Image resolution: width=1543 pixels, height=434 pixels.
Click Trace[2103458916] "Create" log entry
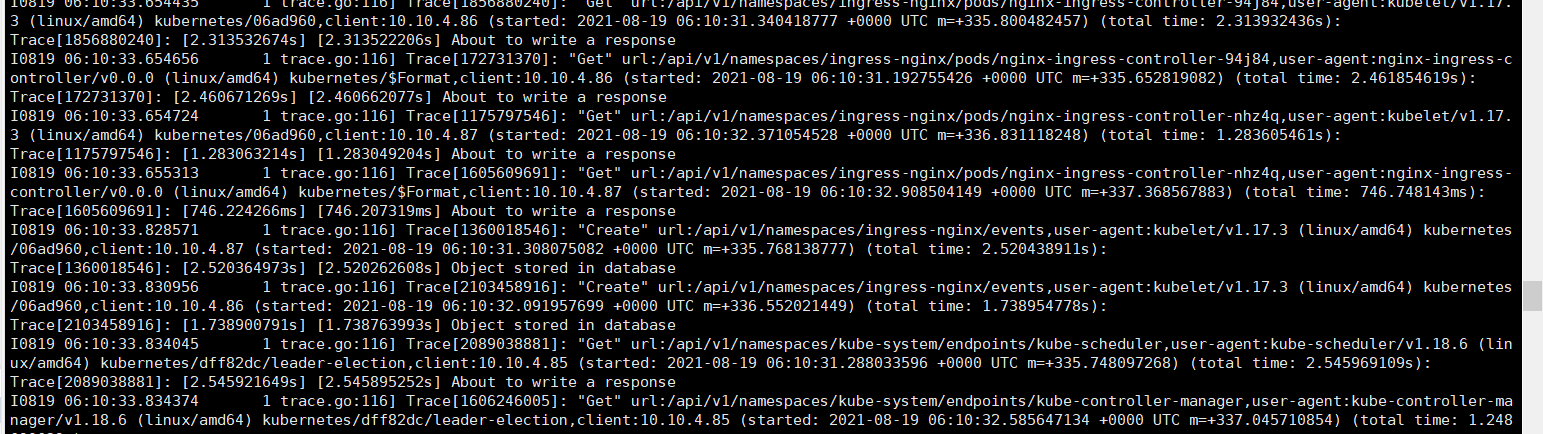[x=762, y=296]
